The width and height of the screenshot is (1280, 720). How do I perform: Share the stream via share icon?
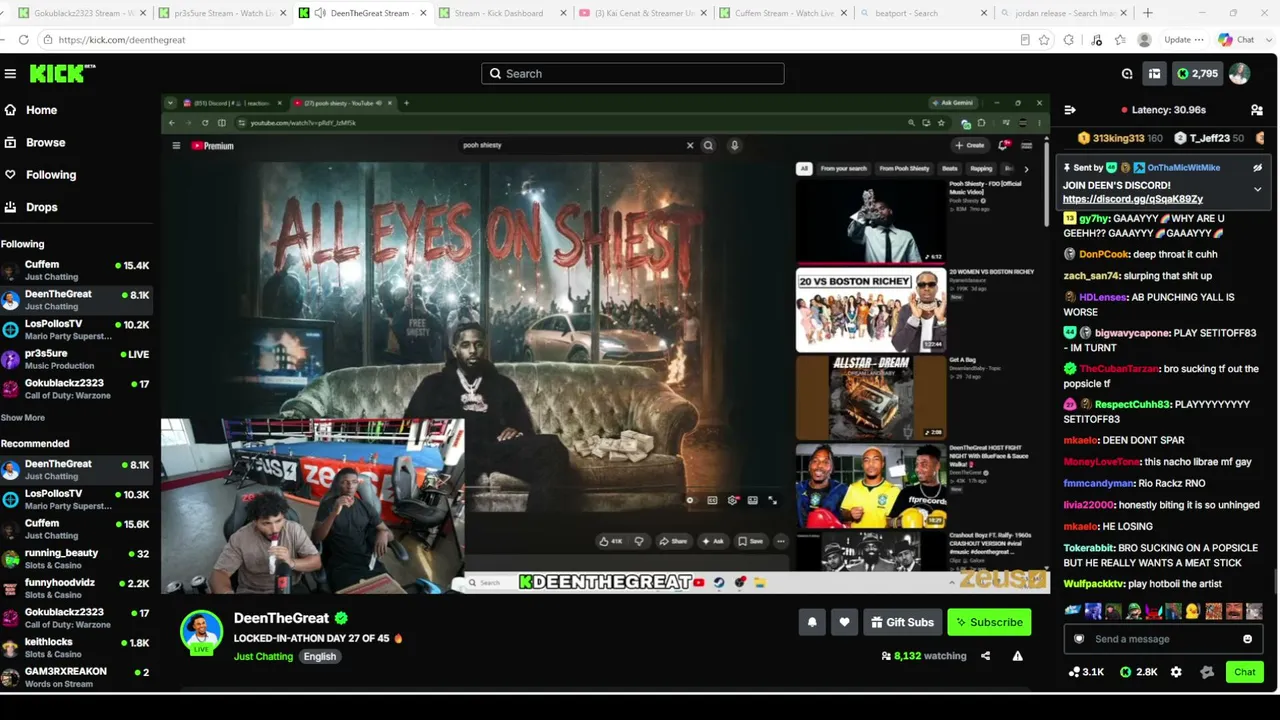click(985, 656)
